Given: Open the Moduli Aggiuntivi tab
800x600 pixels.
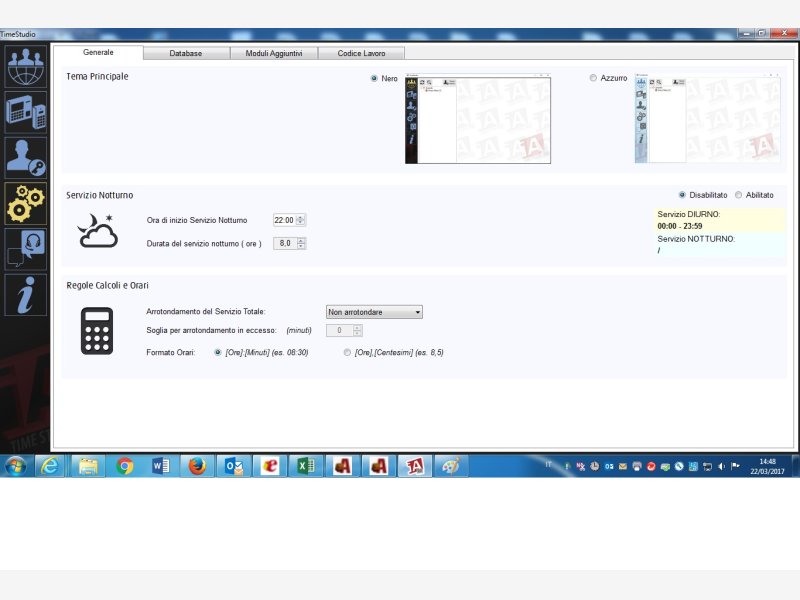Looking at the screenshot, I should (x=274, y=53).
